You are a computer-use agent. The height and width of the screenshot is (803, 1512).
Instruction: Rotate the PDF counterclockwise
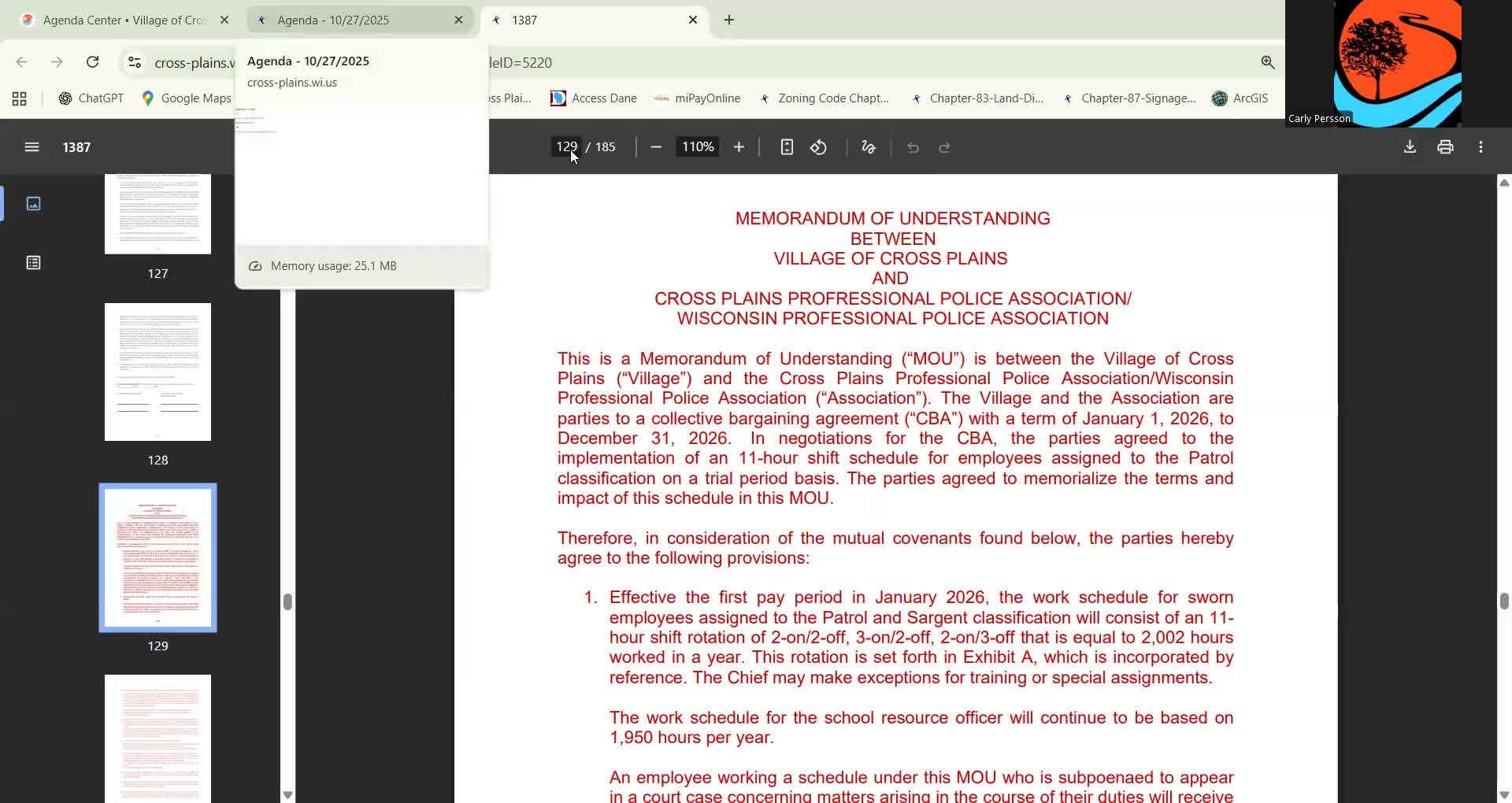coord(818,146)
